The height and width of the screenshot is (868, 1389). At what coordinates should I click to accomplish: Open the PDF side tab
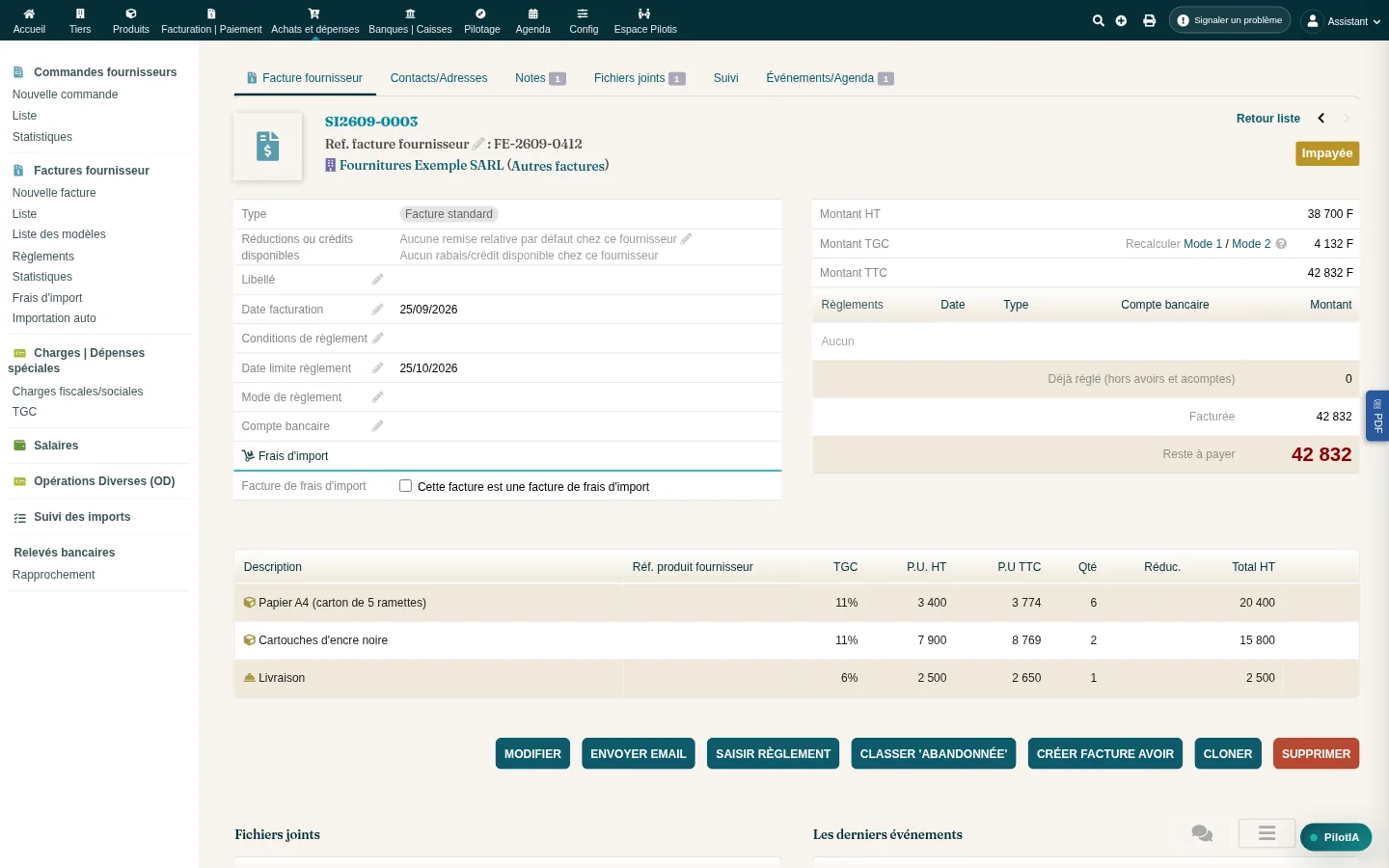1377,415
